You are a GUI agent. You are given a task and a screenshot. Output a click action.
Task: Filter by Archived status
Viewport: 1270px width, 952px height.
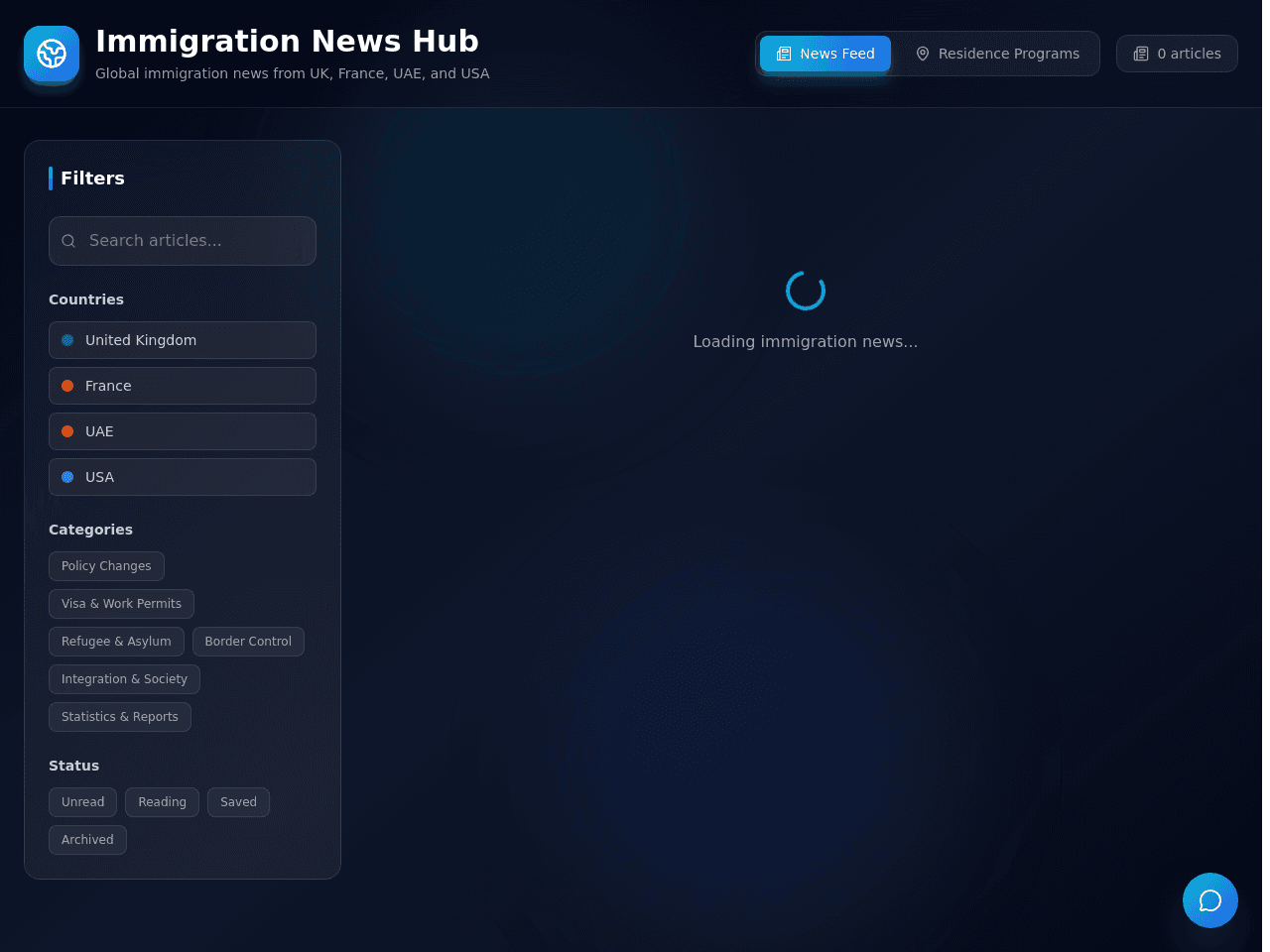coord(87,840)
